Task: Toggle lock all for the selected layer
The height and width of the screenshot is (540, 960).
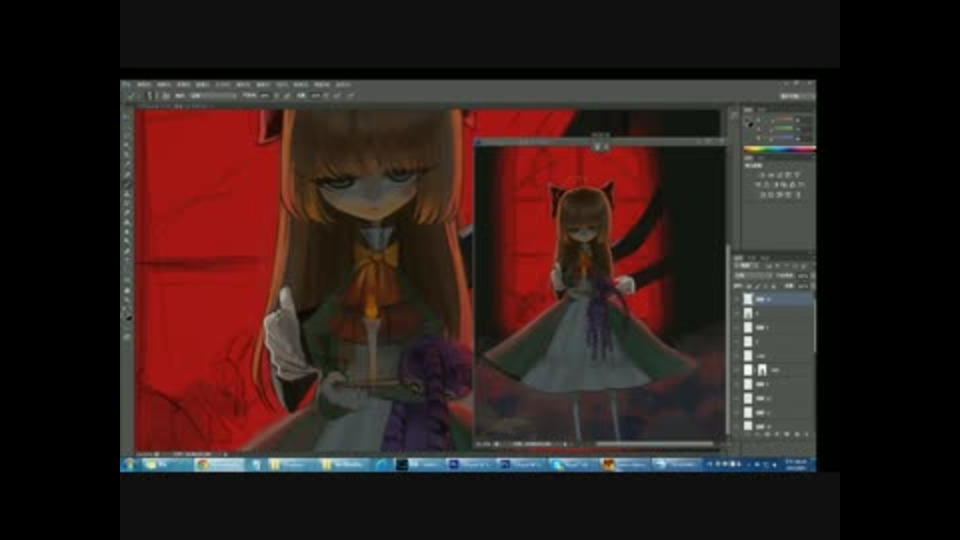Action: click(x=774, y=285)
